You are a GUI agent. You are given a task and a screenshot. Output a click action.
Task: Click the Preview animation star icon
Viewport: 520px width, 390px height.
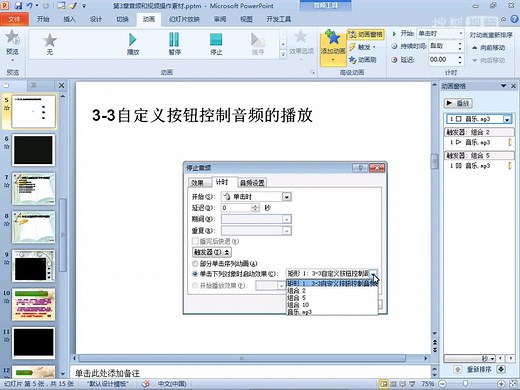point(12,37)
